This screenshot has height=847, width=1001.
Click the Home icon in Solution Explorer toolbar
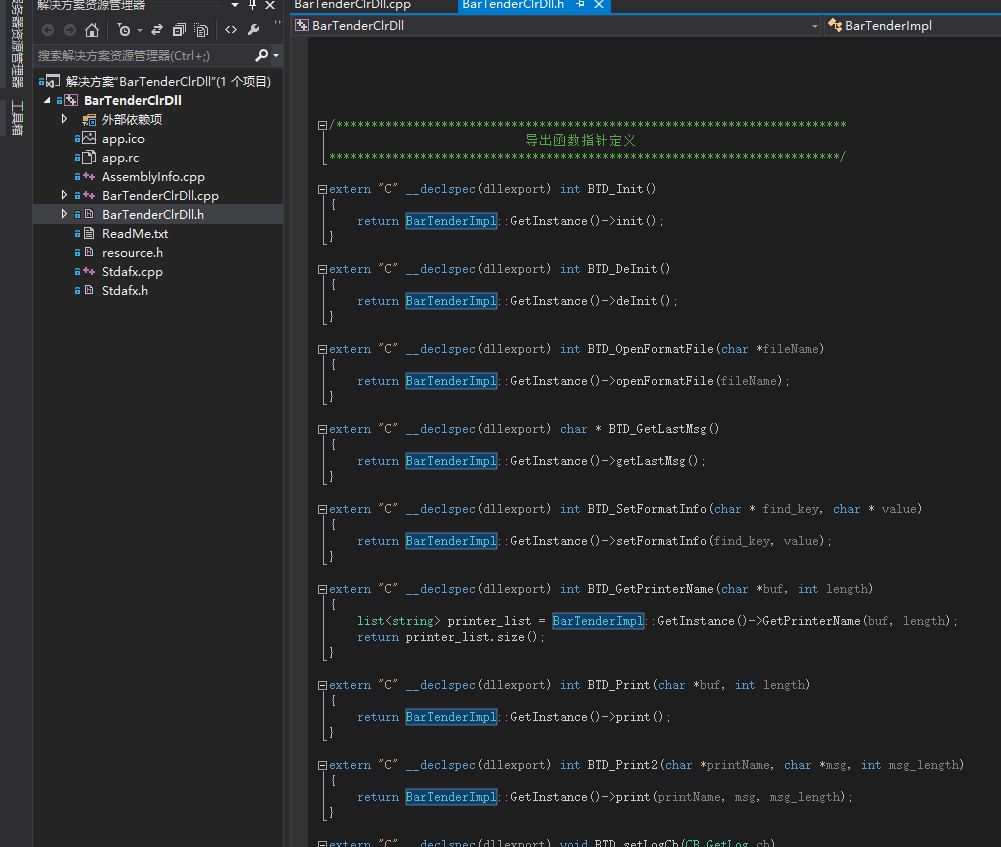(92, 30)
